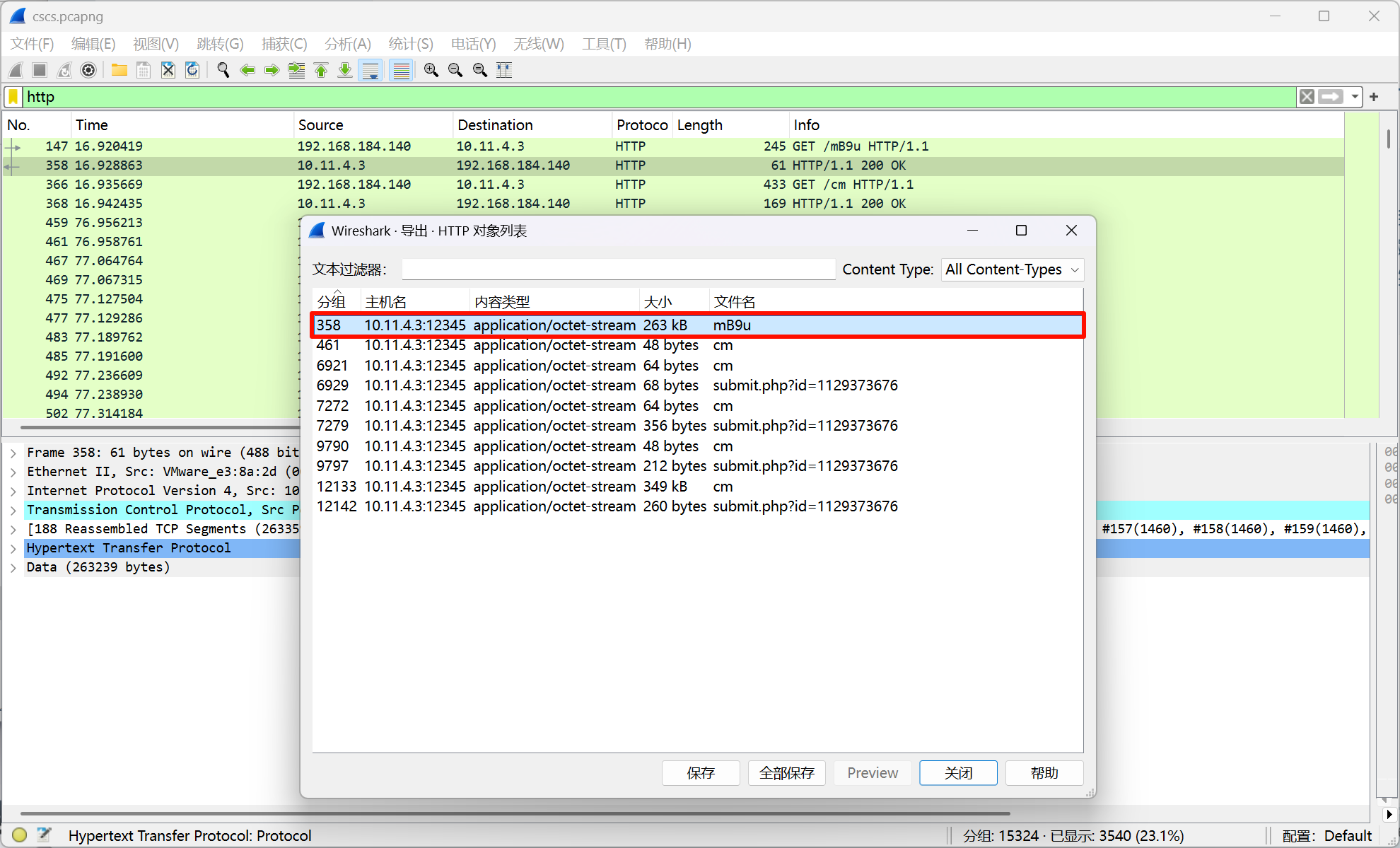Go to first packet arrow icon

pos(321,70)
